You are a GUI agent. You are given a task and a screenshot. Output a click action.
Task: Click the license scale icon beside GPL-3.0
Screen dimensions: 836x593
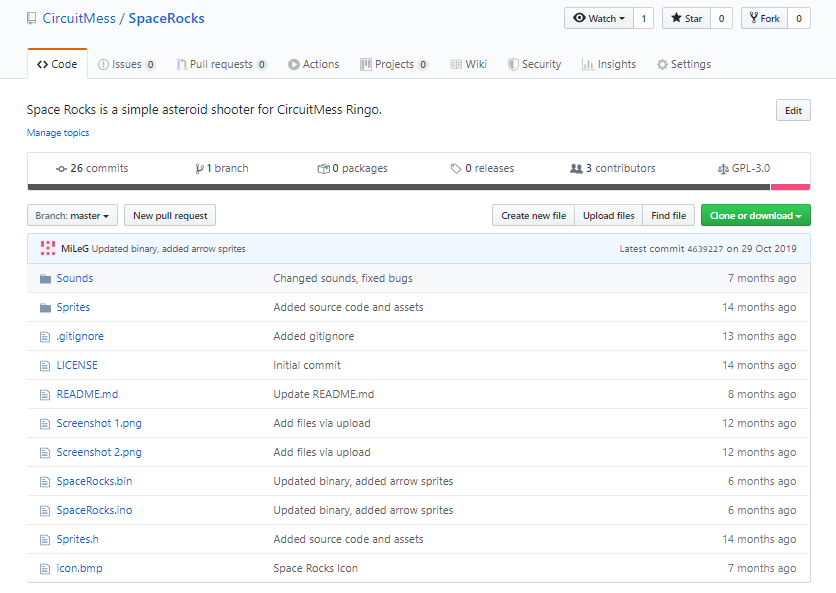723,169
